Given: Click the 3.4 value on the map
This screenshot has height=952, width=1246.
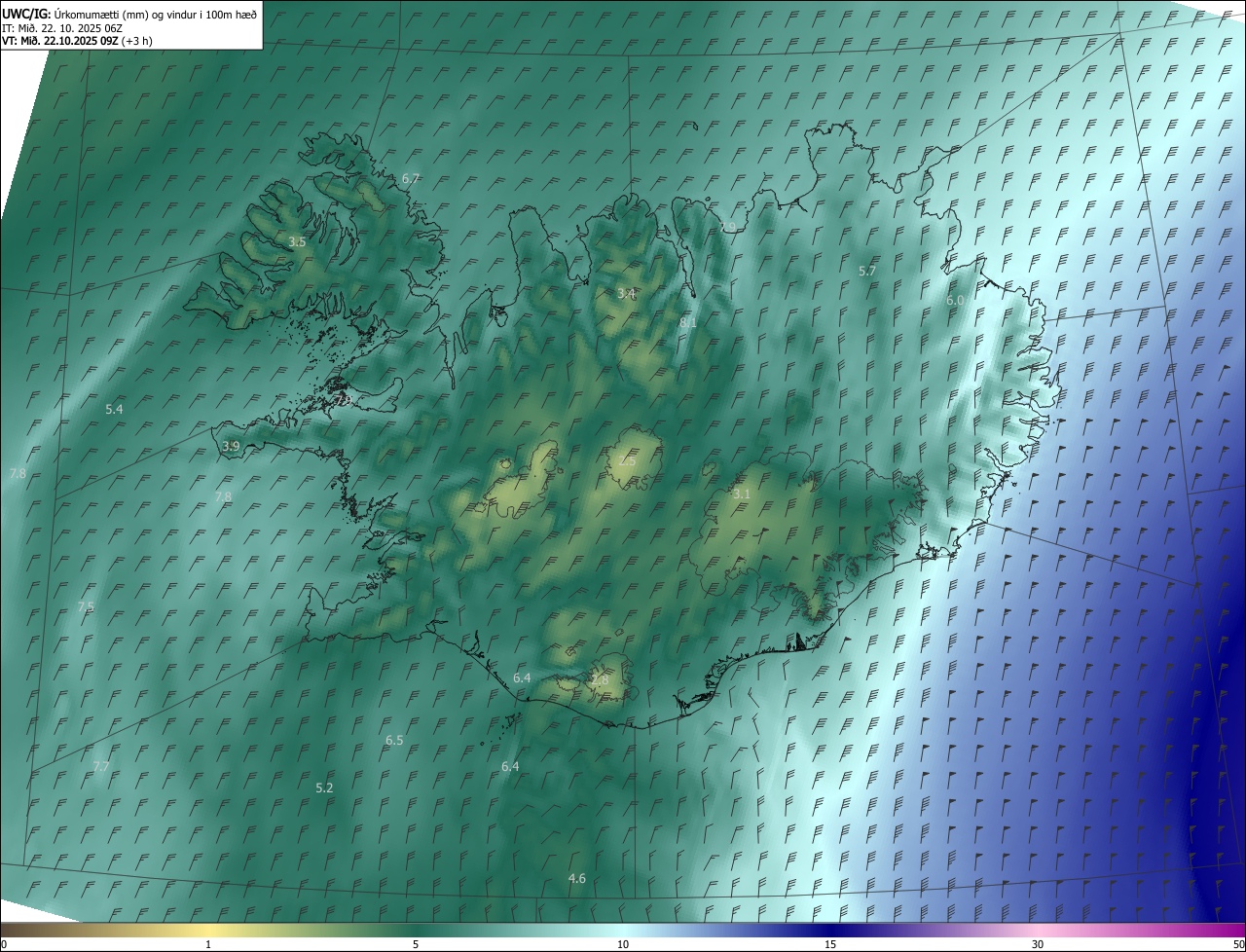Looking at the screenshot, I should point(626,293).
